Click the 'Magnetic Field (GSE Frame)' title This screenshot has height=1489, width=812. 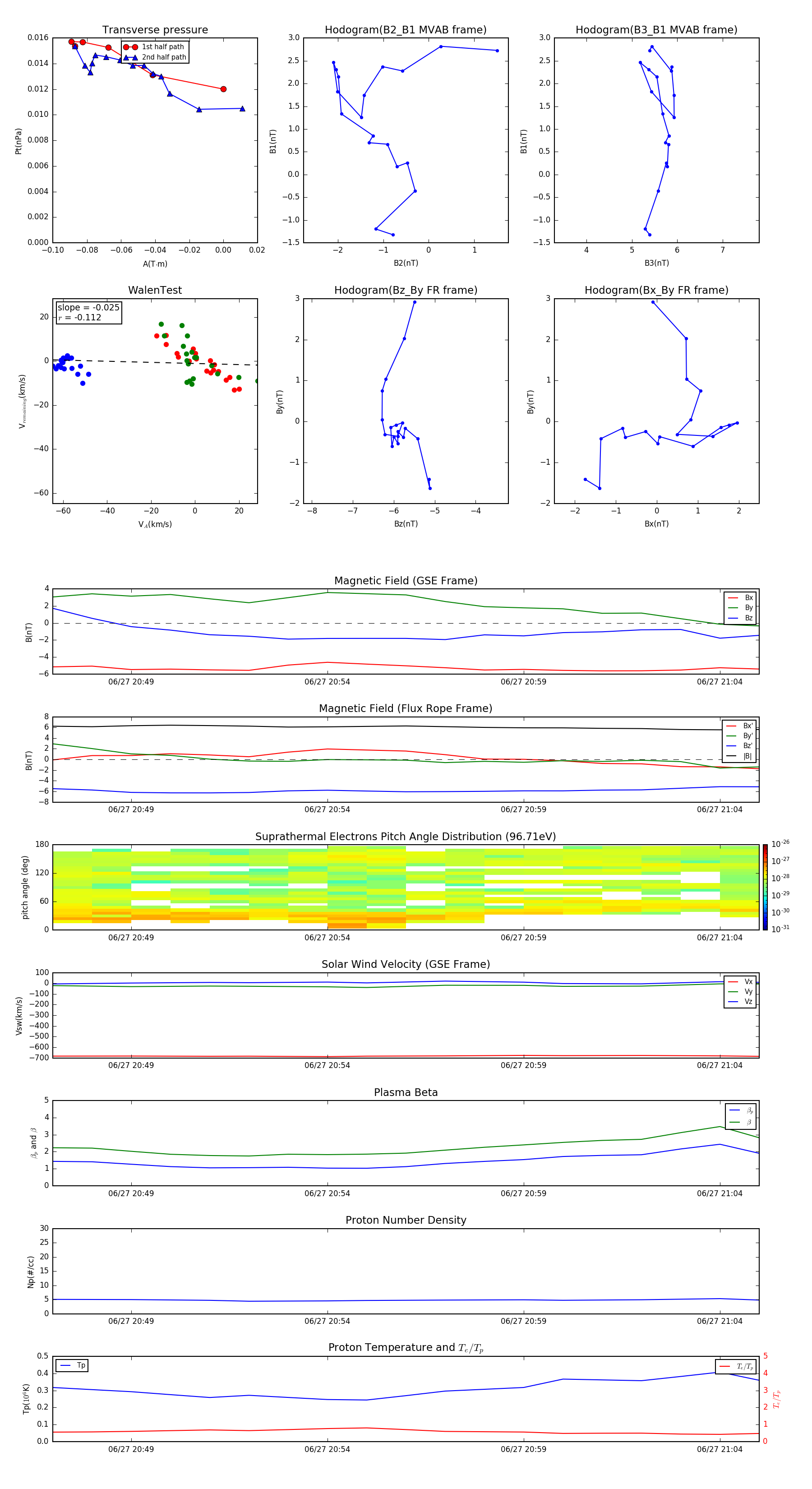click(x=406, y=581)
